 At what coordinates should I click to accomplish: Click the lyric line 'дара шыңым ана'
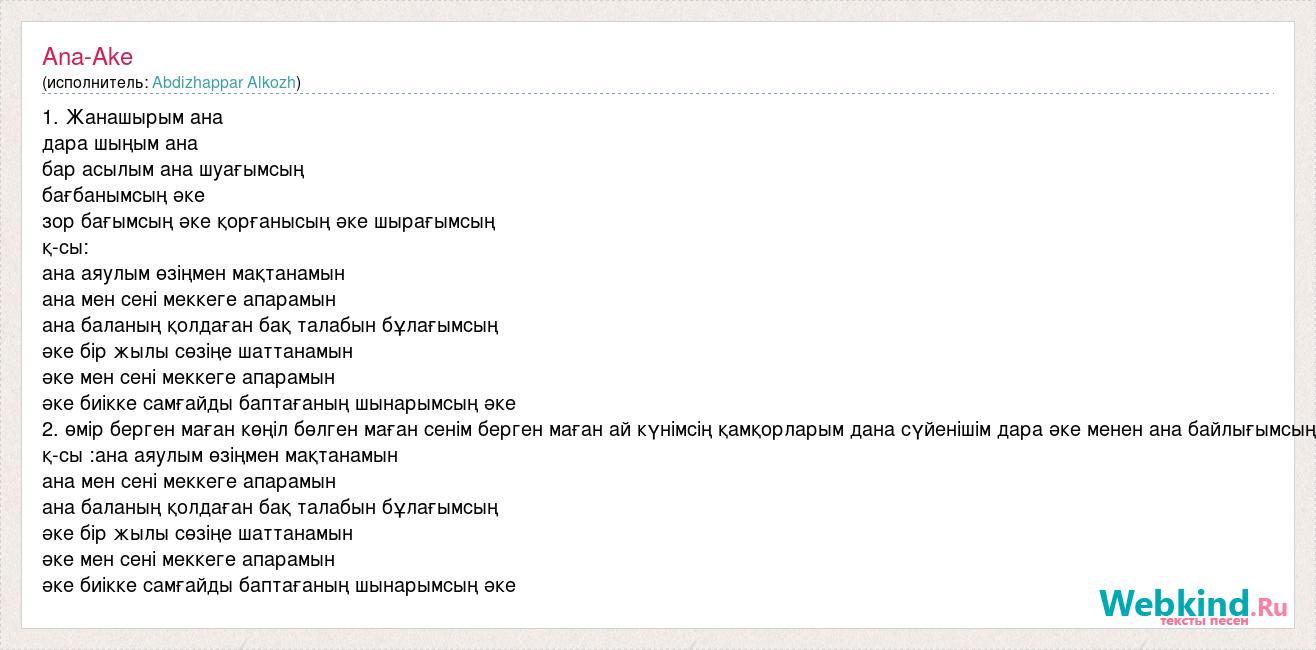pyautogui.click(x=120, y=143)
